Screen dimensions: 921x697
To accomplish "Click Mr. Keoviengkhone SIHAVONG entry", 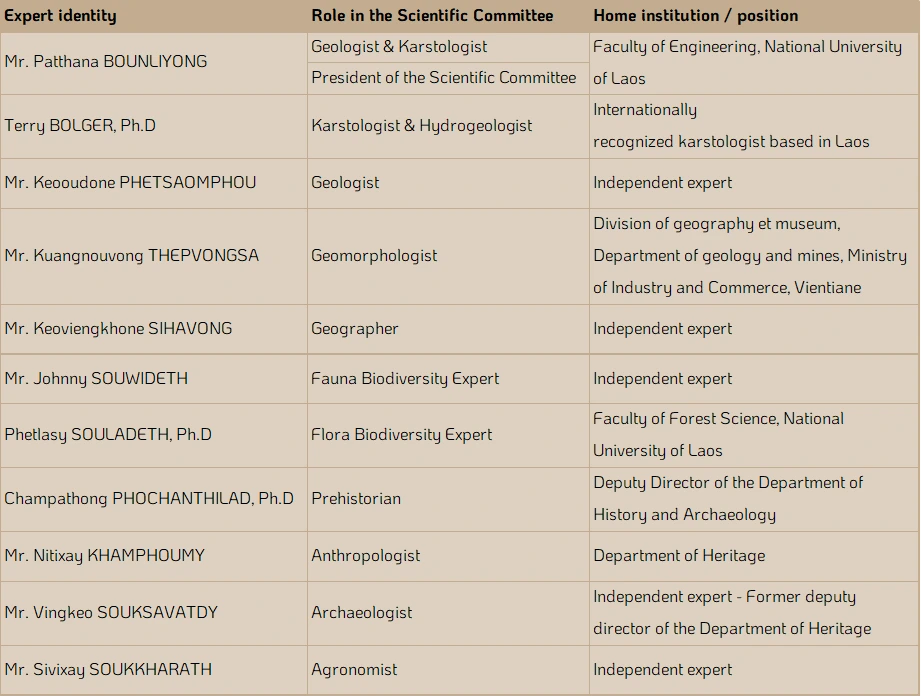I will pos(118,328).
